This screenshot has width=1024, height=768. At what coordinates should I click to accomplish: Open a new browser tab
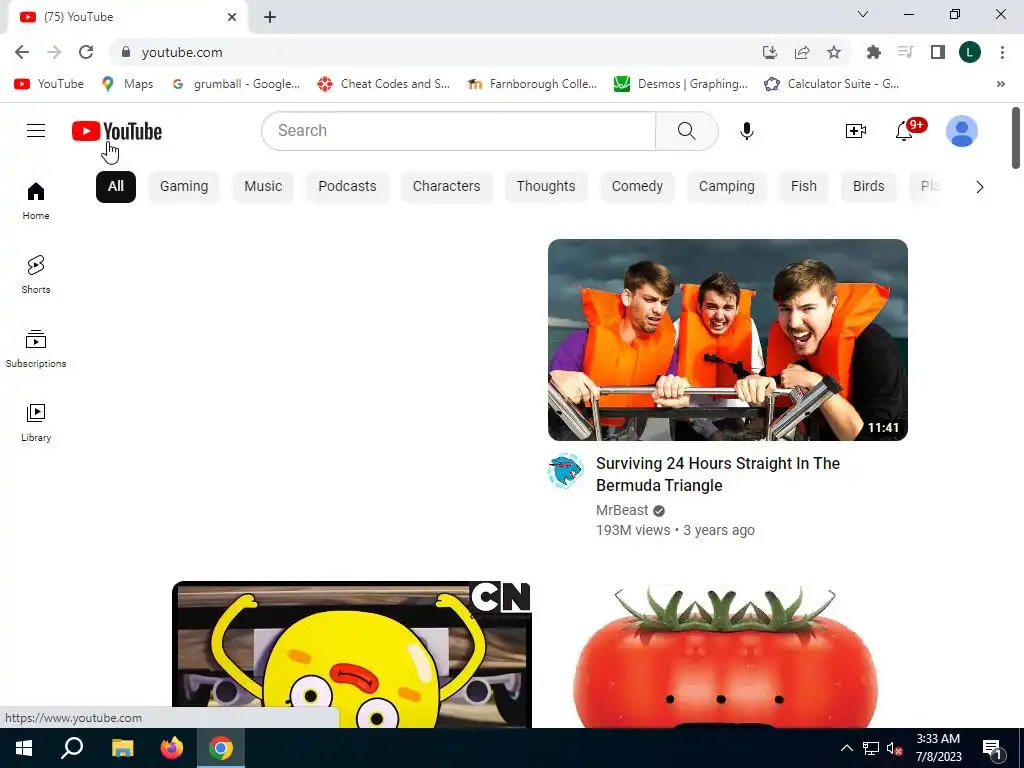[x=270, y=17]
